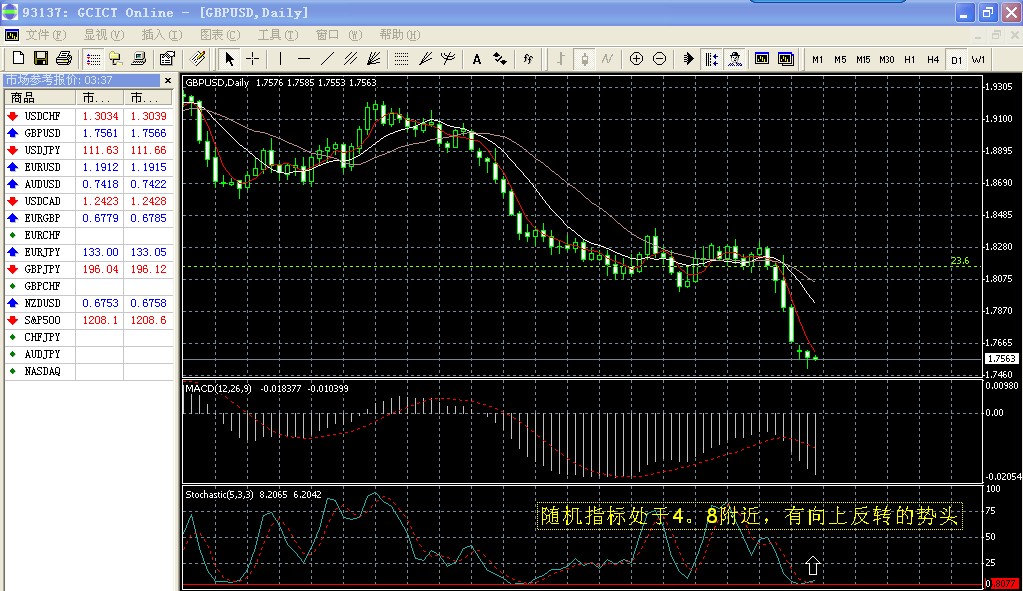Switch to H4 timeframe
1023x591 pixels.
coord(933,59)
